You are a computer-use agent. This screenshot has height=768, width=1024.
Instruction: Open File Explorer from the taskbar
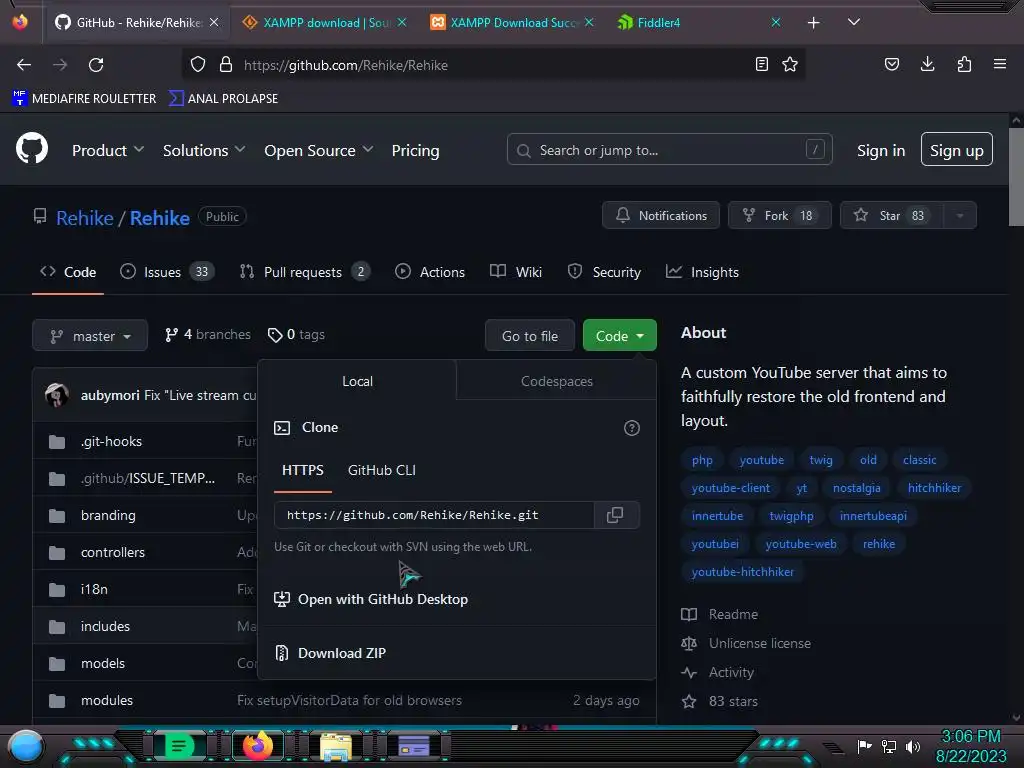336,746
